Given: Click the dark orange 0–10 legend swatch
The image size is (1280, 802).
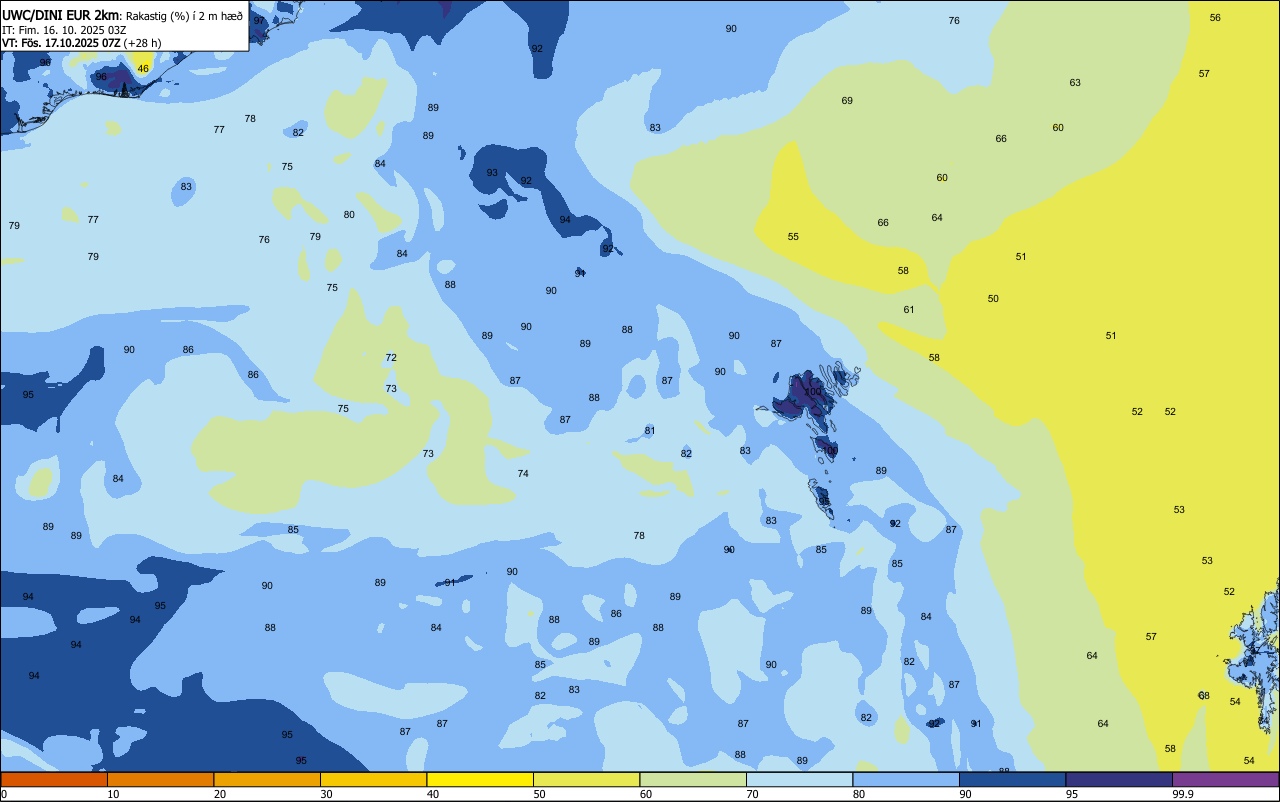Looking at the screenshot, I should [54, 779].
